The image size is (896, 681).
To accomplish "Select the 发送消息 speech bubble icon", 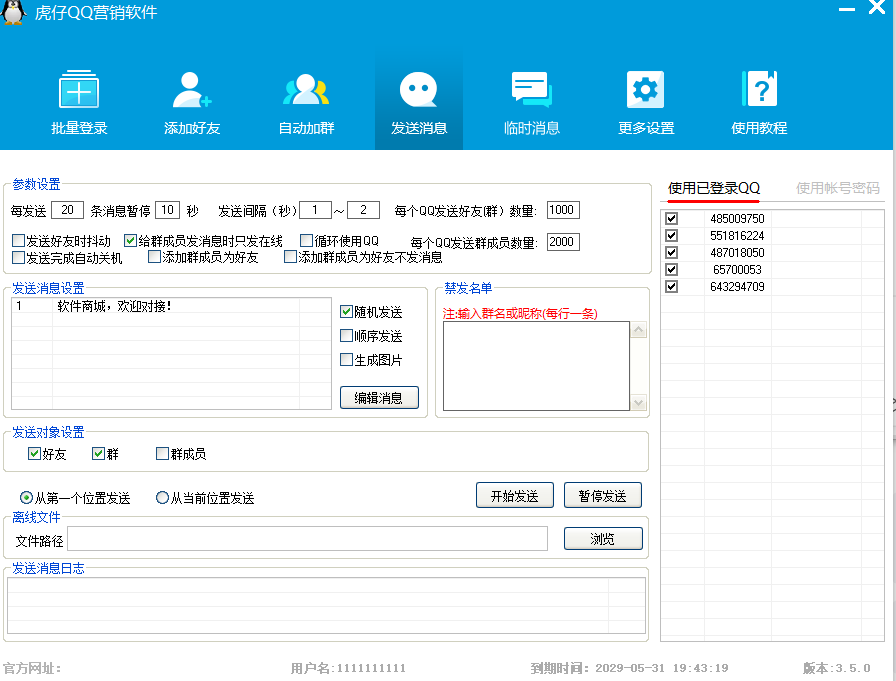I will coord(418,90).
